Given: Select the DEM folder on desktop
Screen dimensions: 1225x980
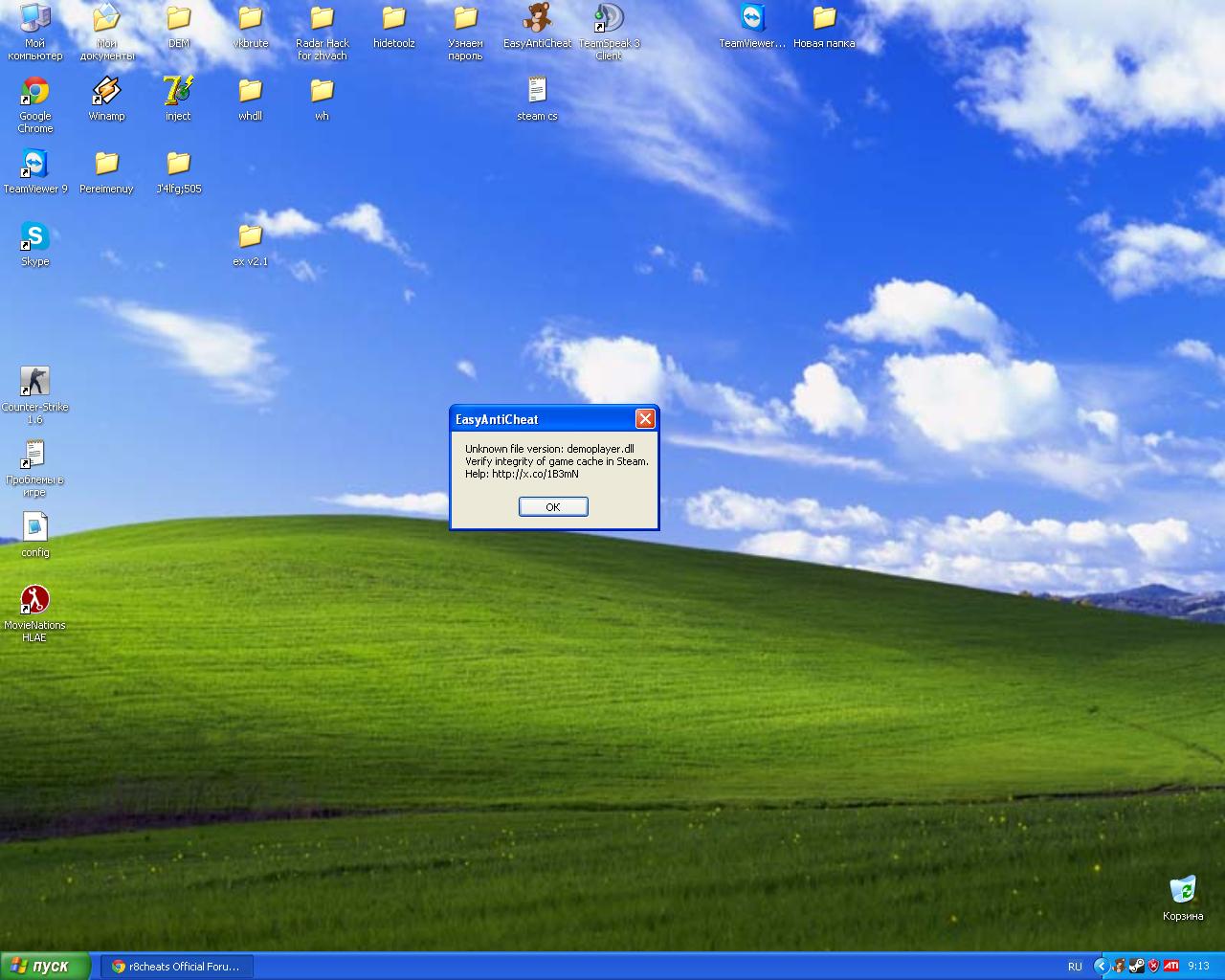Looking at the screenshot, I should (178, 27).
